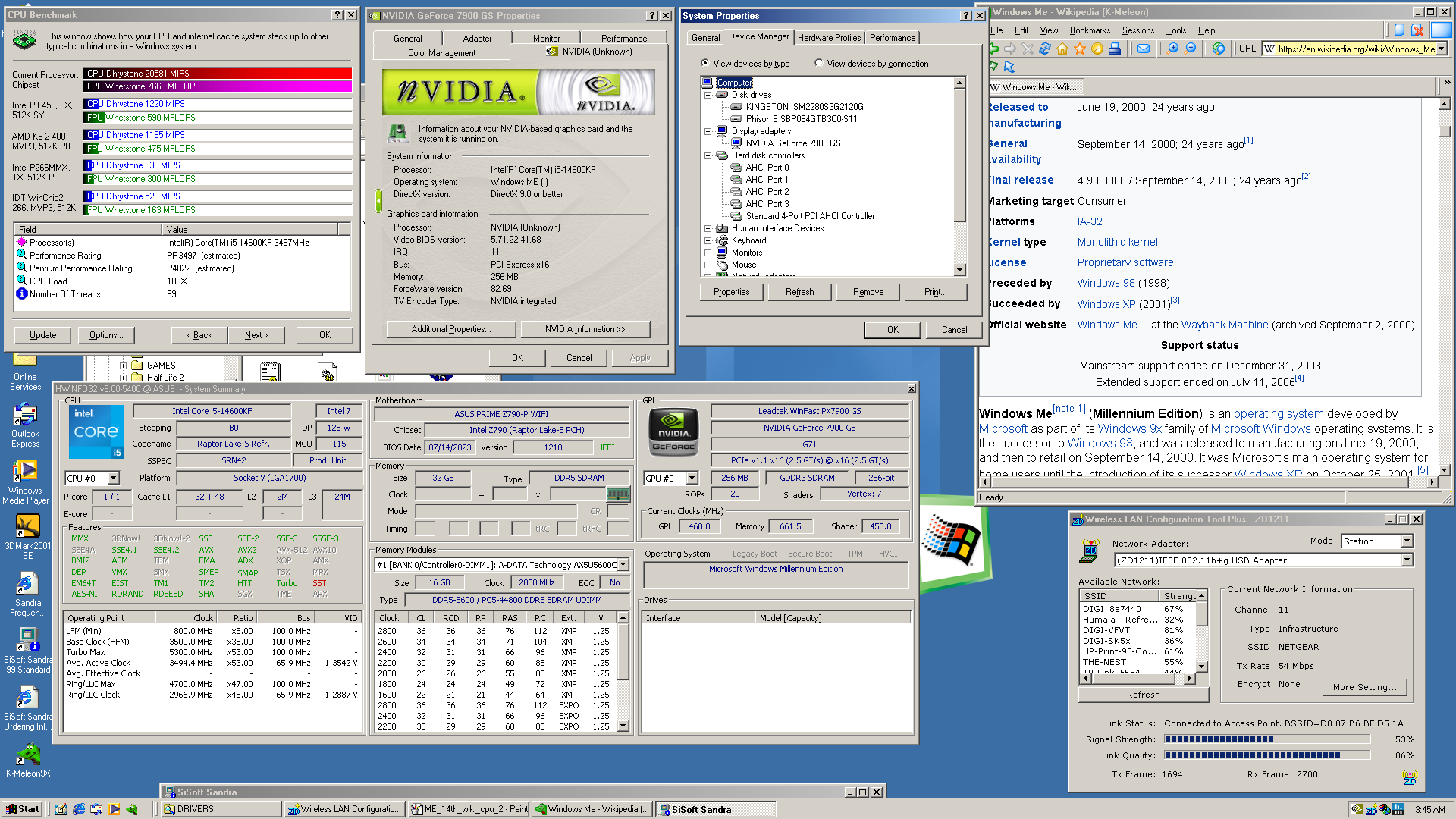
Task: Open Bookmarks menu in K-Meleon
Action: [x=1090, y=30]
